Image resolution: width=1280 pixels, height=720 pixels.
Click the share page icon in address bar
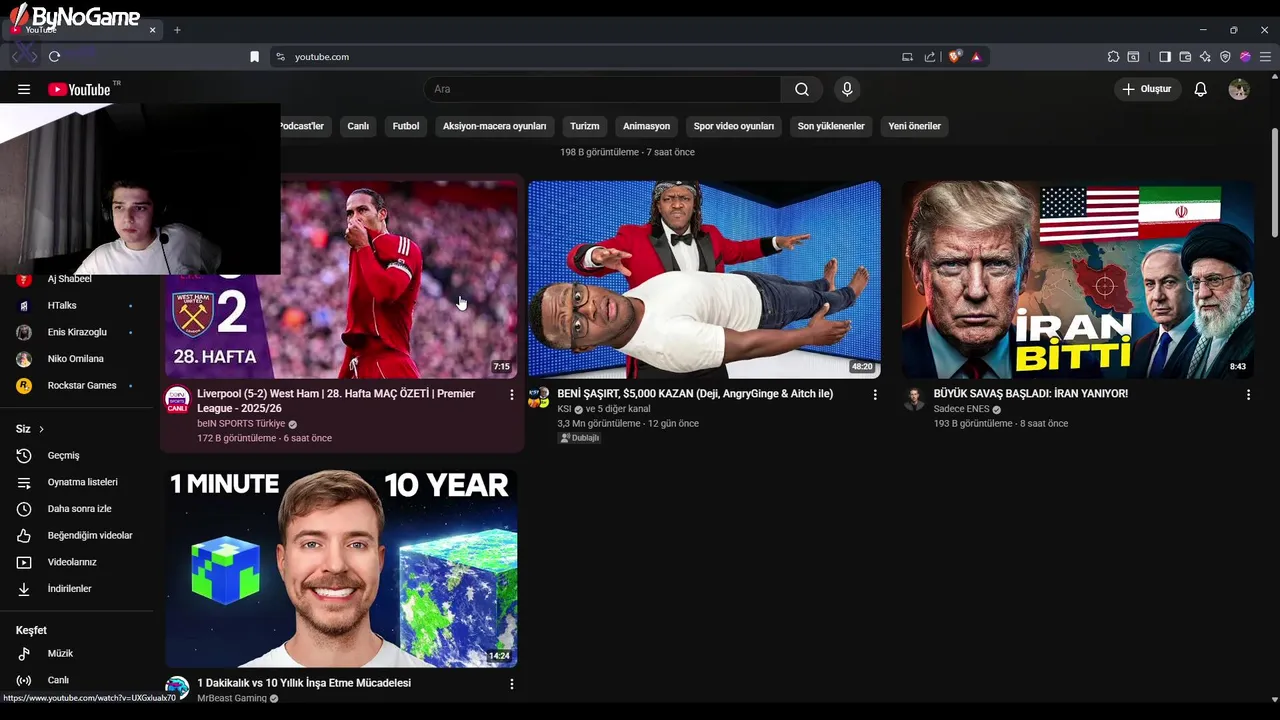point(930,57)
